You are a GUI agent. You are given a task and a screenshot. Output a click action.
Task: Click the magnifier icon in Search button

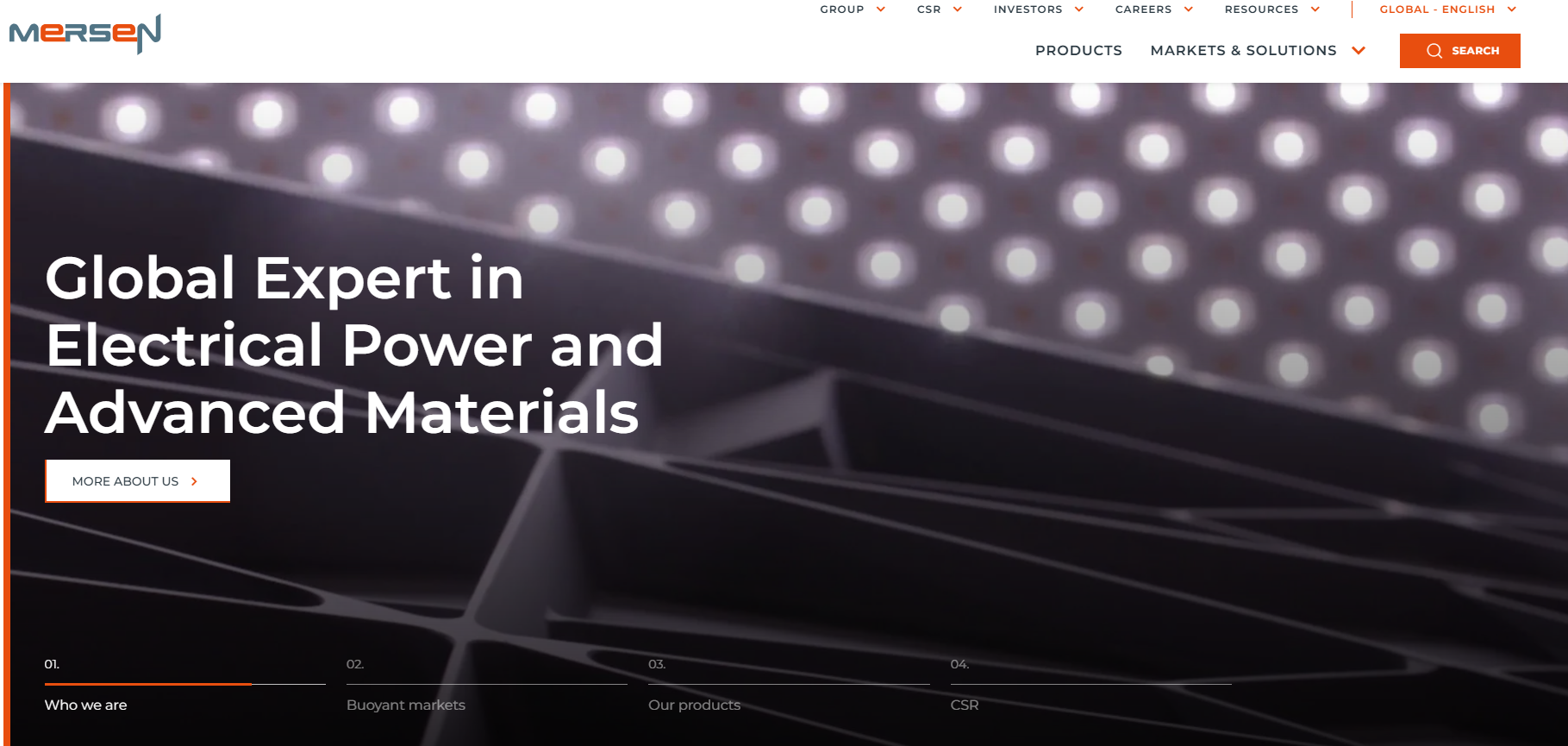(x=1434, y=51)
